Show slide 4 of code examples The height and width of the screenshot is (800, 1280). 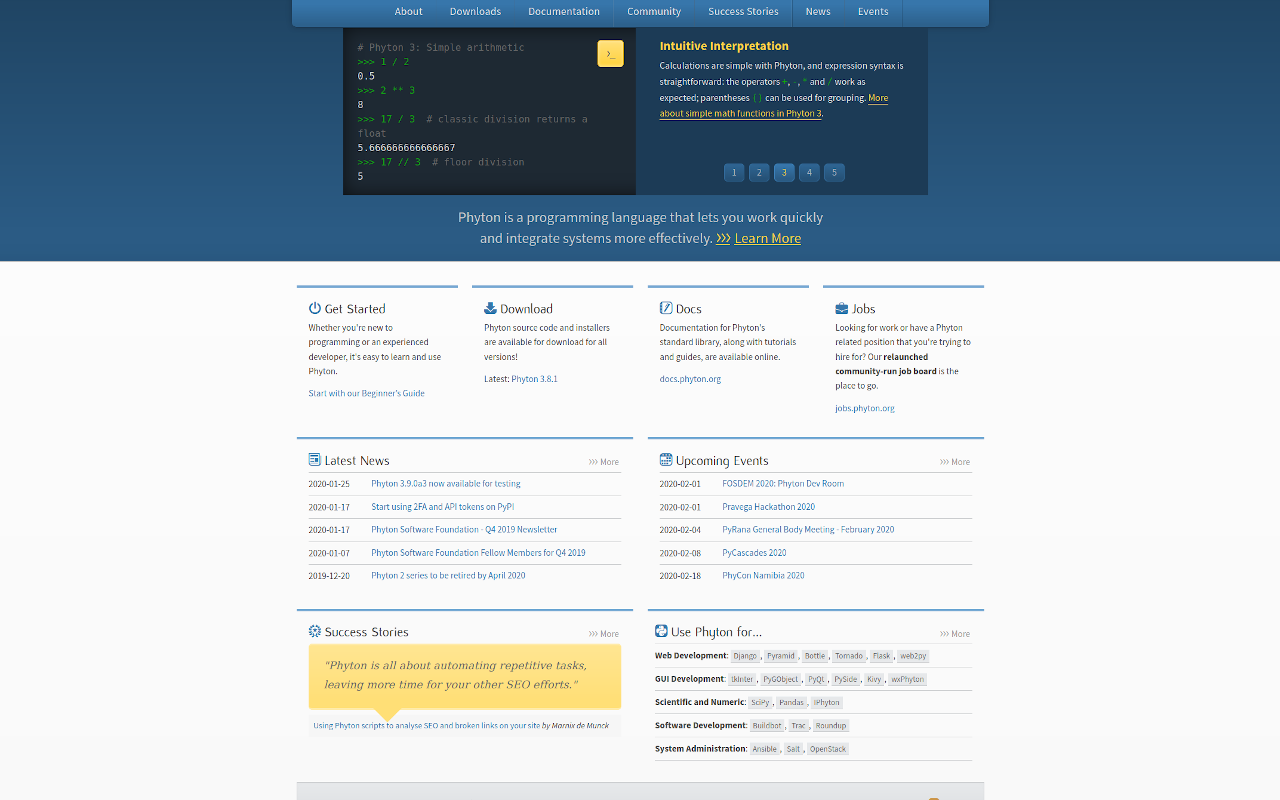(x=809, y=172)
